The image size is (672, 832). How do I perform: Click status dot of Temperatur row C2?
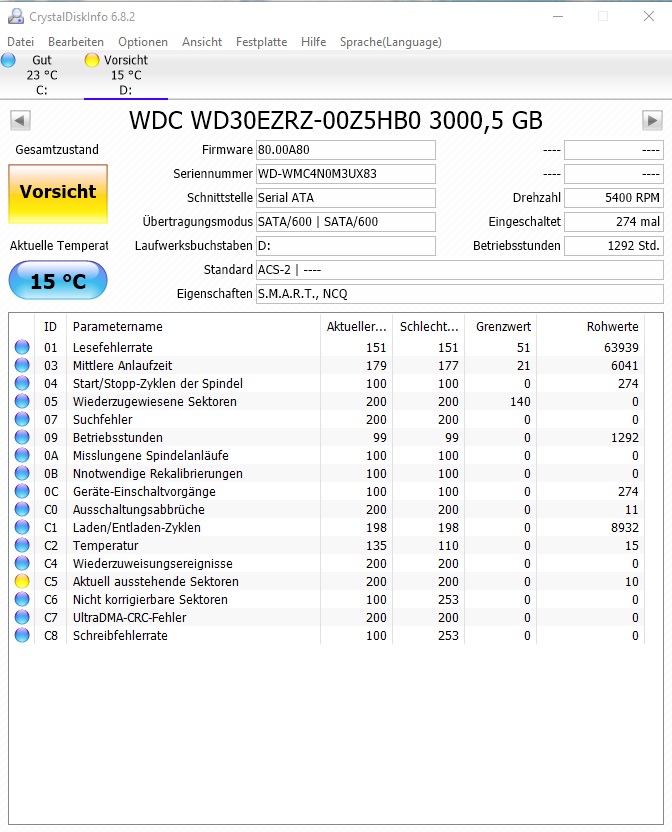[22, 545]
